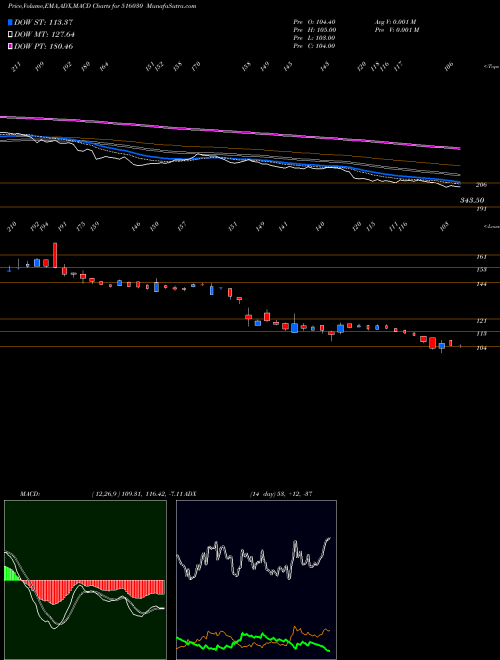This screenshot has width=500, height=660.
Task: Click the tall red candlestick near 161
Action: 55,255
